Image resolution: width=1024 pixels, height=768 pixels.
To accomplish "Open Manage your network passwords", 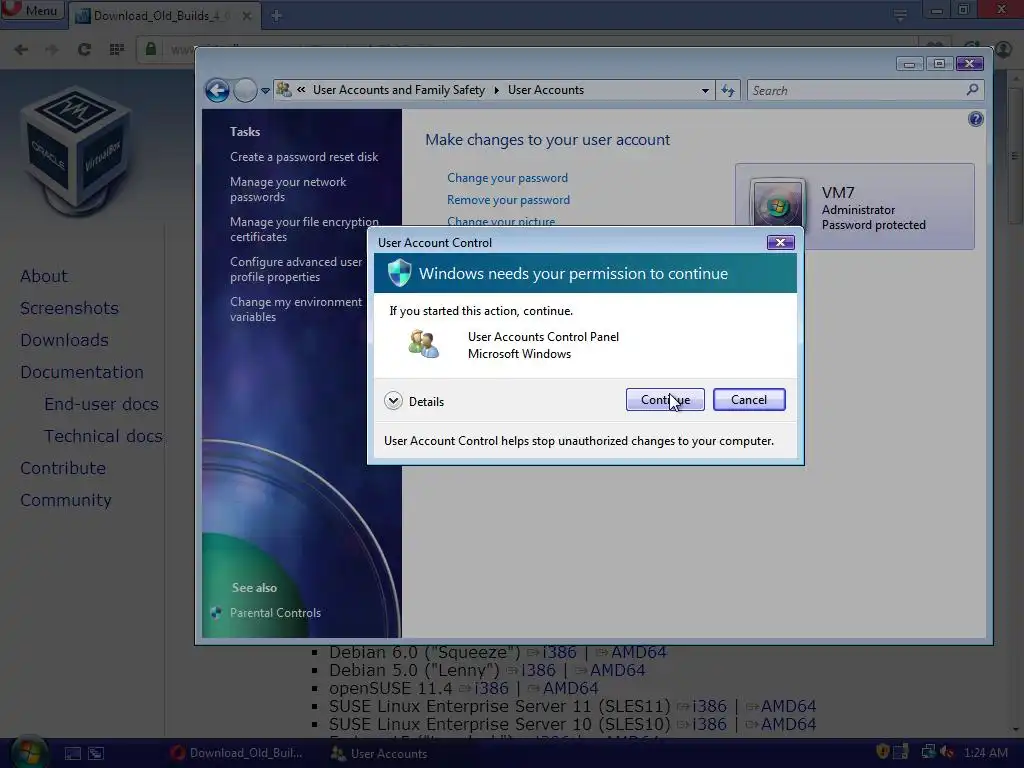I will pos(288,189).
